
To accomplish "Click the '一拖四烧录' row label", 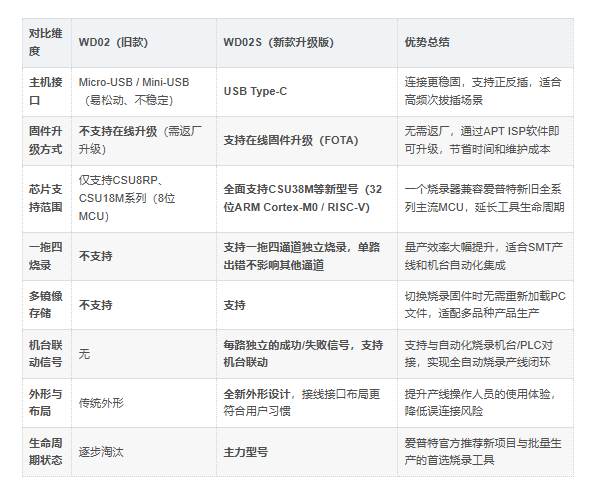I will tap(47, 256).
